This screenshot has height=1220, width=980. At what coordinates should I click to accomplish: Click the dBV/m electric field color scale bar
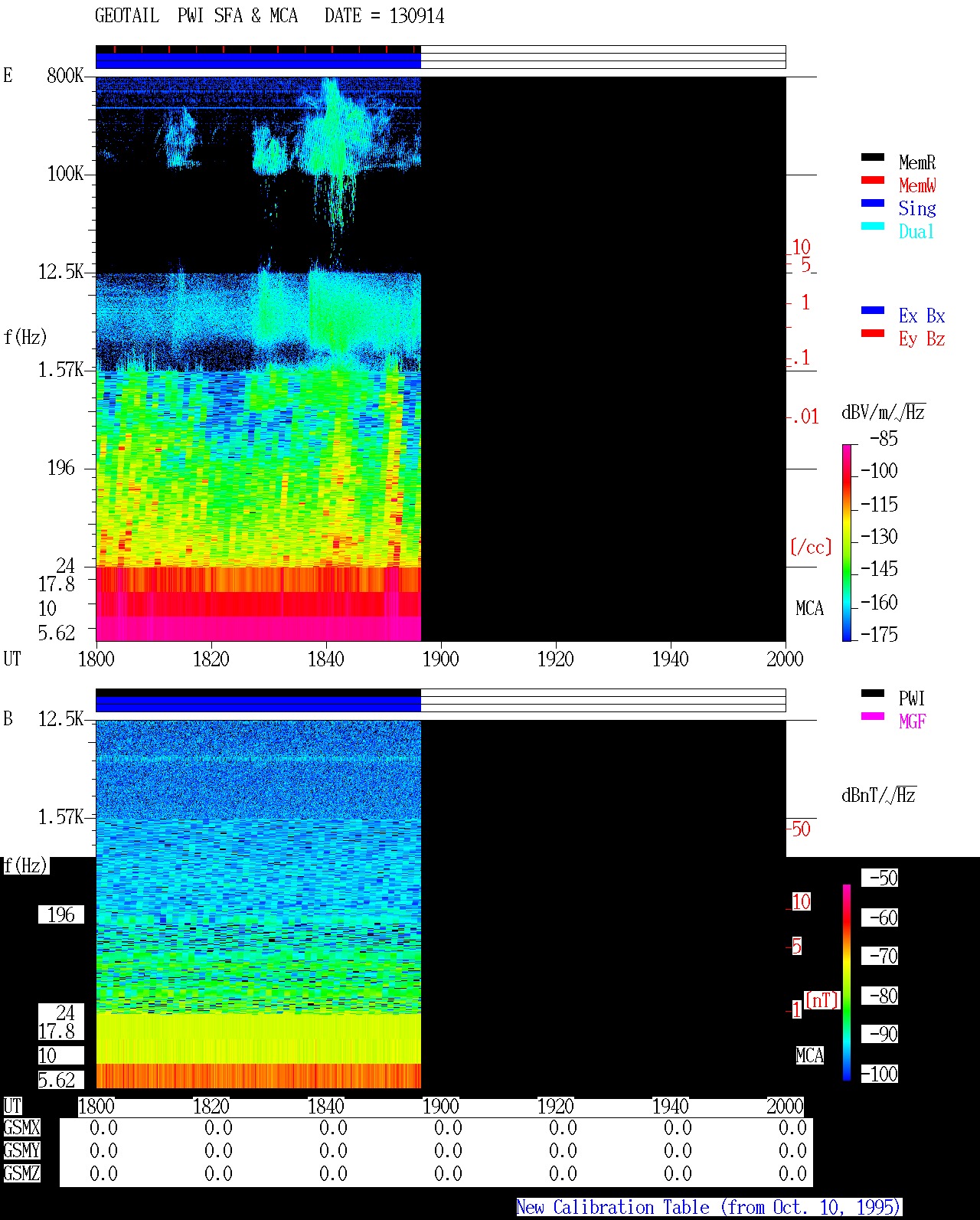pyautogui.click(x=847, y=542)
